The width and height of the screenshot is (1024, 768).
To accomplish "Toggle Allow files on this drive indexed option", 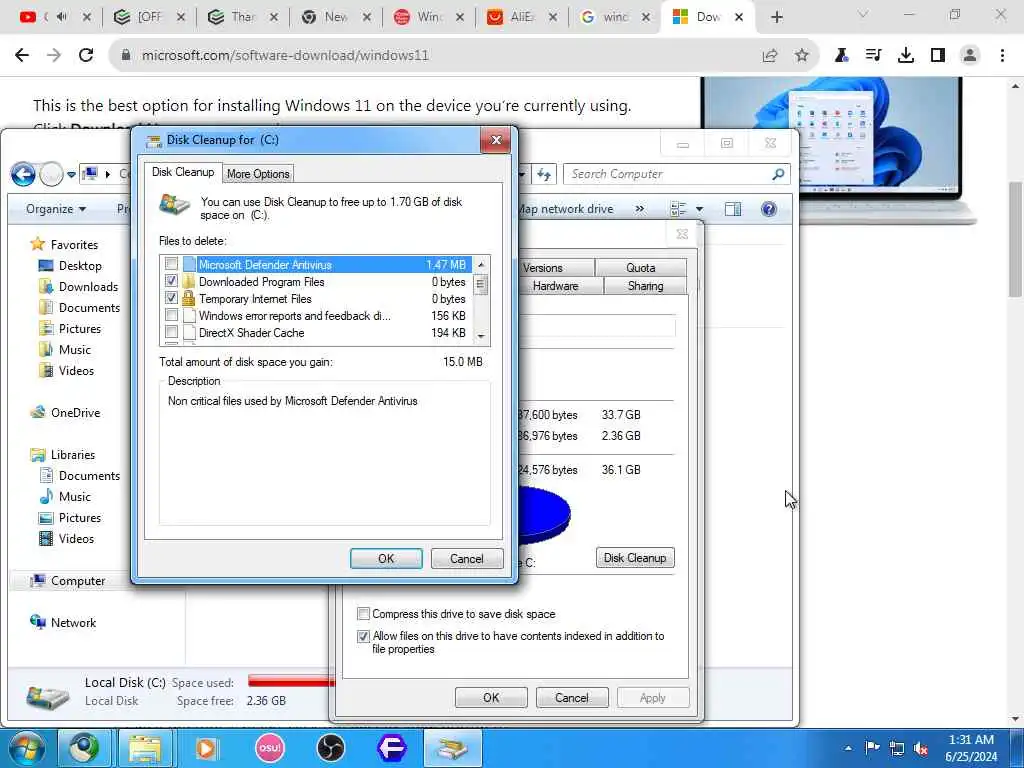I will 364,636.
